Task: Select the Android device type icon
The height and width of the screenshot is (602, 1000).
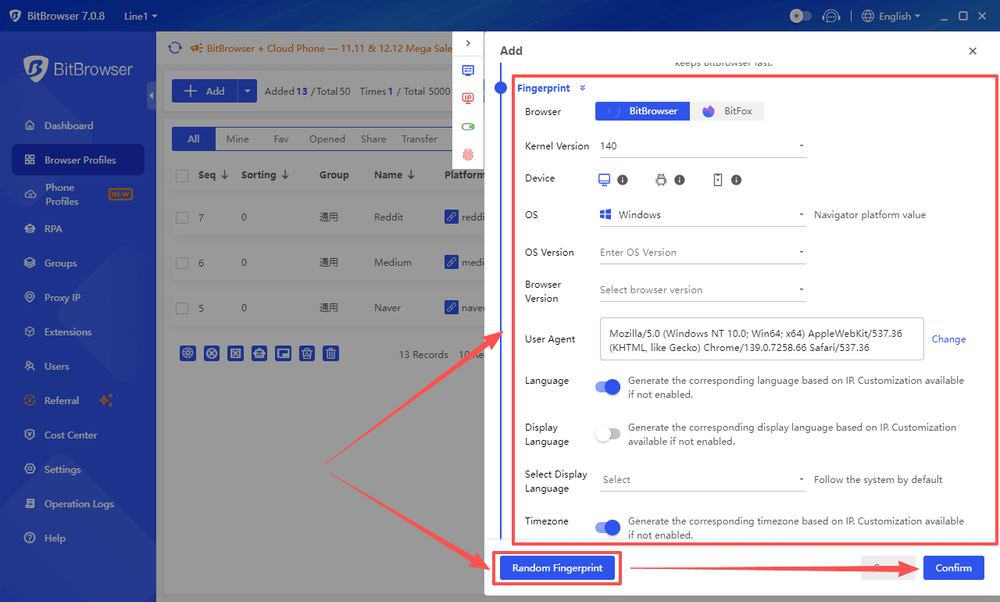Action: pyautogui.click(x=660, y=178)
